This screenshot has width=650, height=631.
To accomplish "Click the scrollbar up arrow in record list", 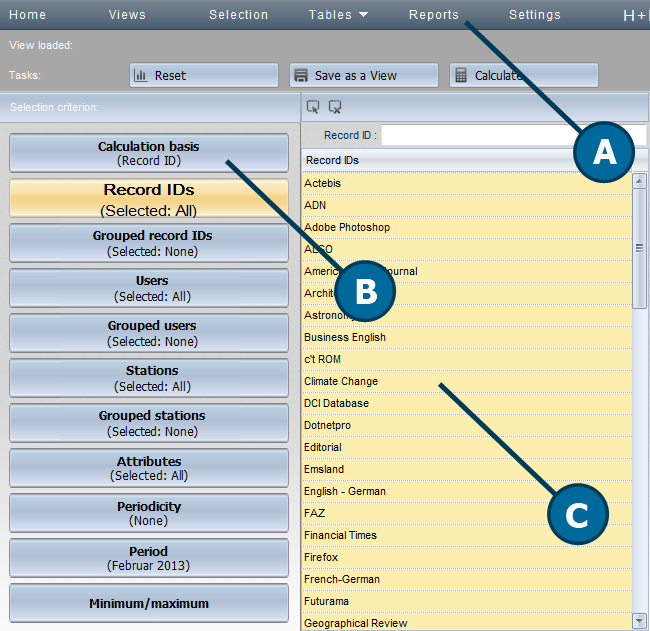I will [639, 180].
